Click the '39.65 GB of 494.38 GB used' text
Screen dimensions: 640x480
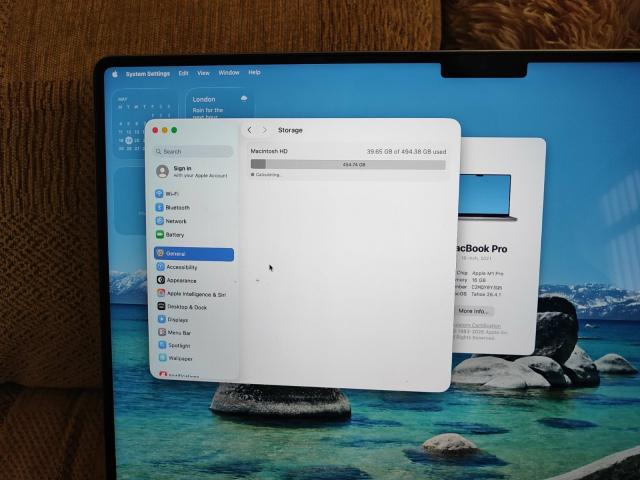point(406,151)
